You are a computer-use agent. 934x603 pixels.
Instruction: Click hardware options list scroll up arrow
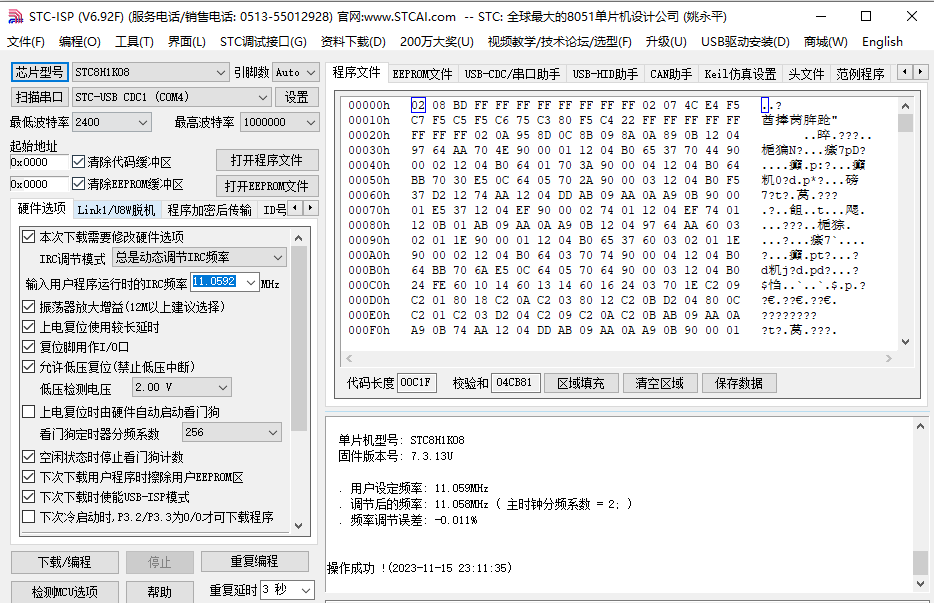pyautogui.click(x=299, y=238)
